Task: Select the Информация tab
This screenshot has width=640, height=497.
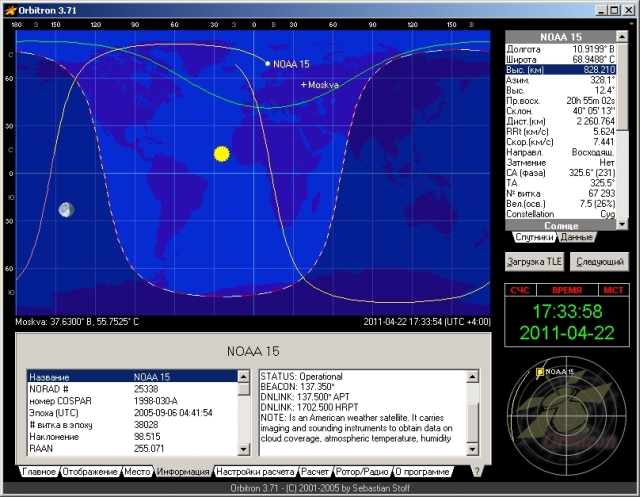Action: (x=183, y=472)
